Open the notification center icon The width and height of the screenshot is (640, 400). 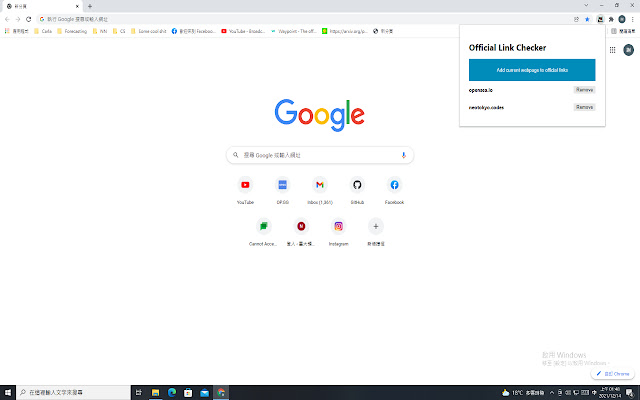(x=630, y=393)
